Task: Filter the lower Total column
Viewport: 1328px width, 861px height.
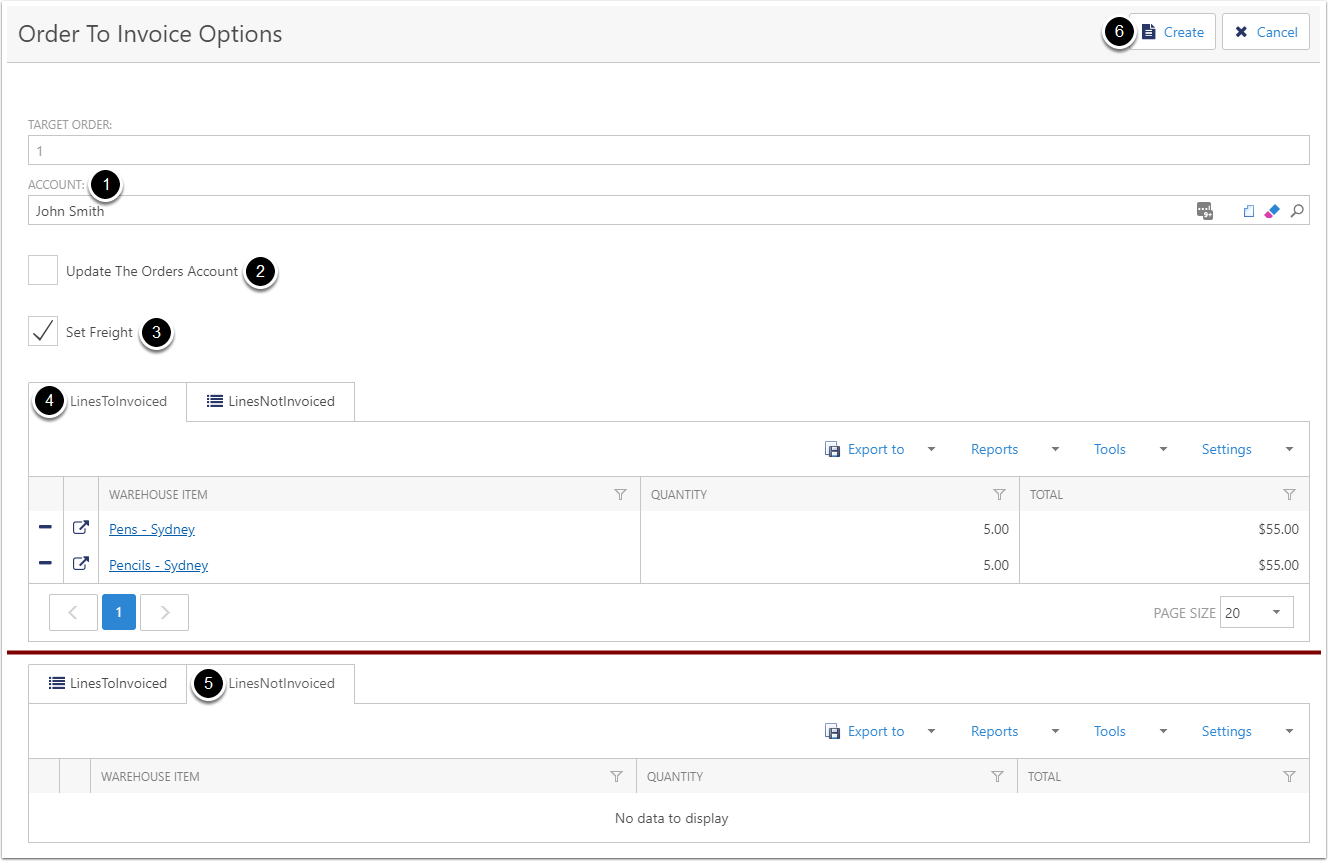Action: pyautogui.click(x=1289, y=776)
